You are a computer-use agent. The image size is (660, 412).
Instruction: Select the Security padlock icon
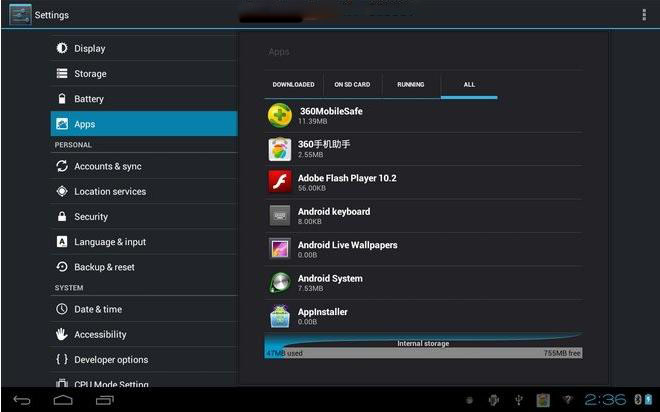[x=62, y=216]
